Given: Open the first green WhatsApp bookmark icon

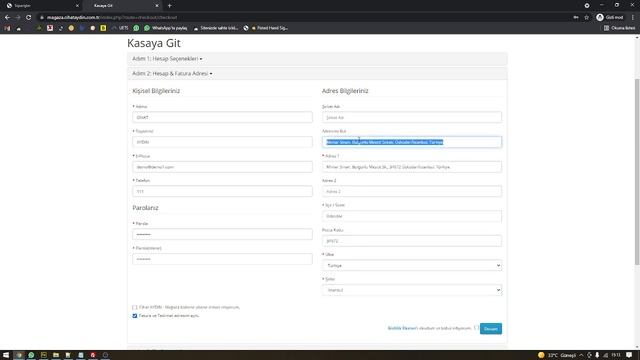Looking at the screenshot, I should click(136, 28).
